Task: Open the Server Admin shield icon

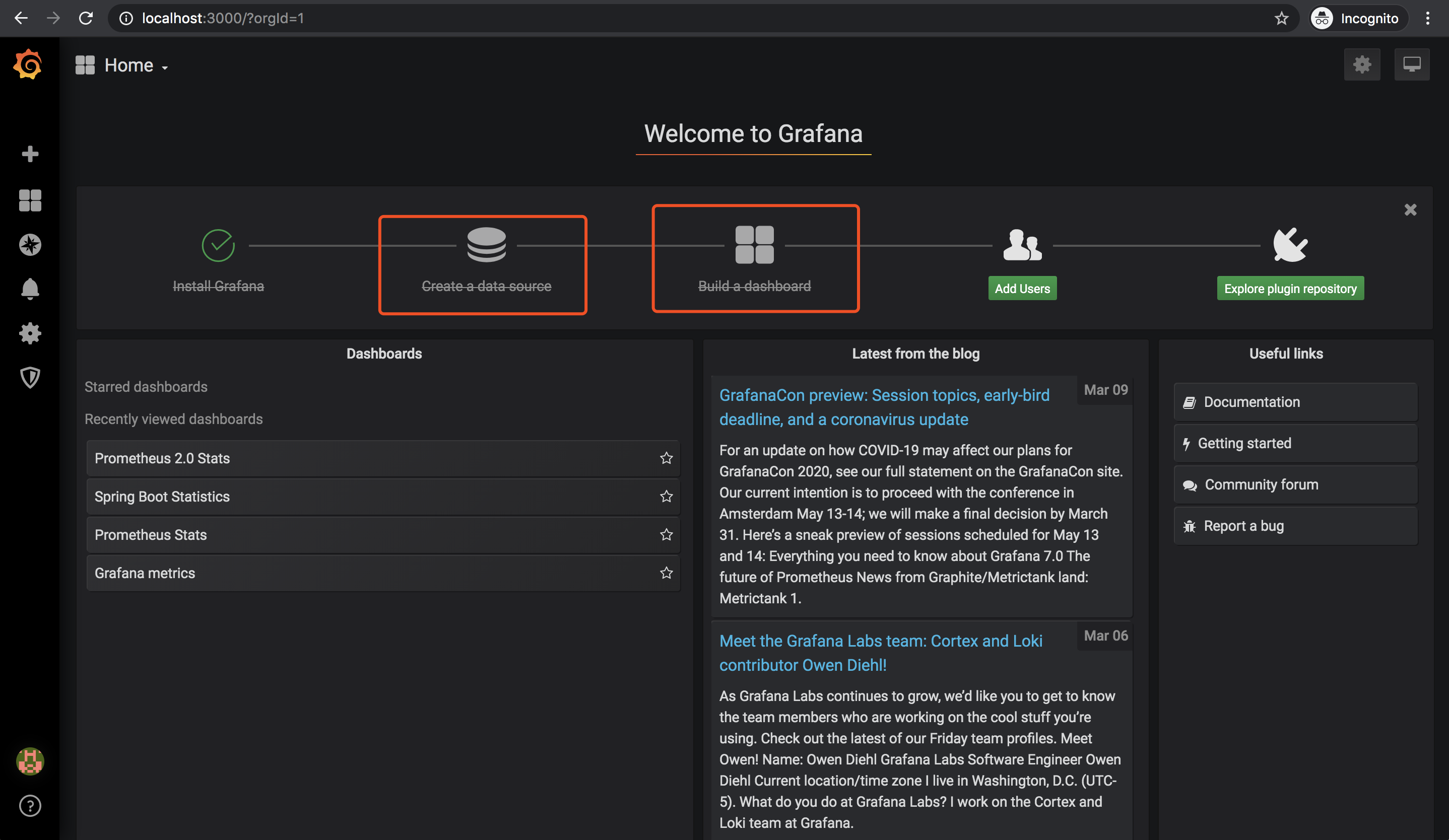Action: 30,378
